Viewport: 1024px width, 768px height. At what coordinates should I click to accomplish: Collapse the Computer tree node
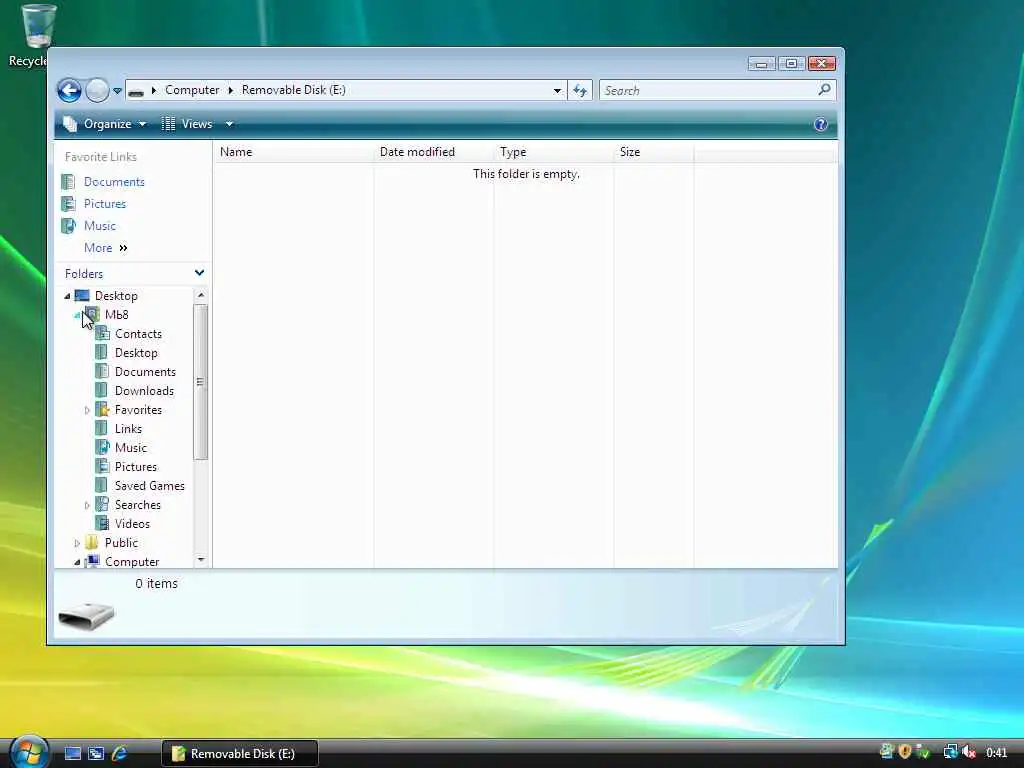(78, 562)
